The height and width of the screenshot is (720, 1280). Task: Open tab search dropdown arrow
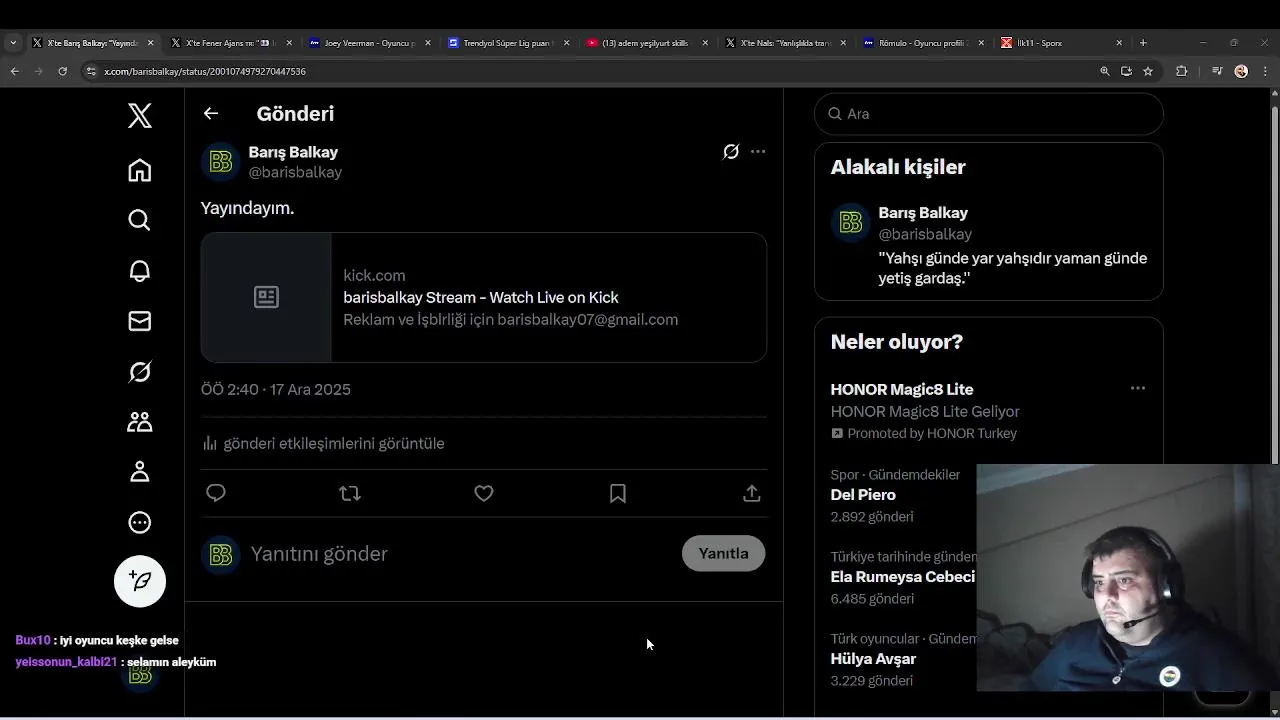pyautogui.click(x=12, y=43)
